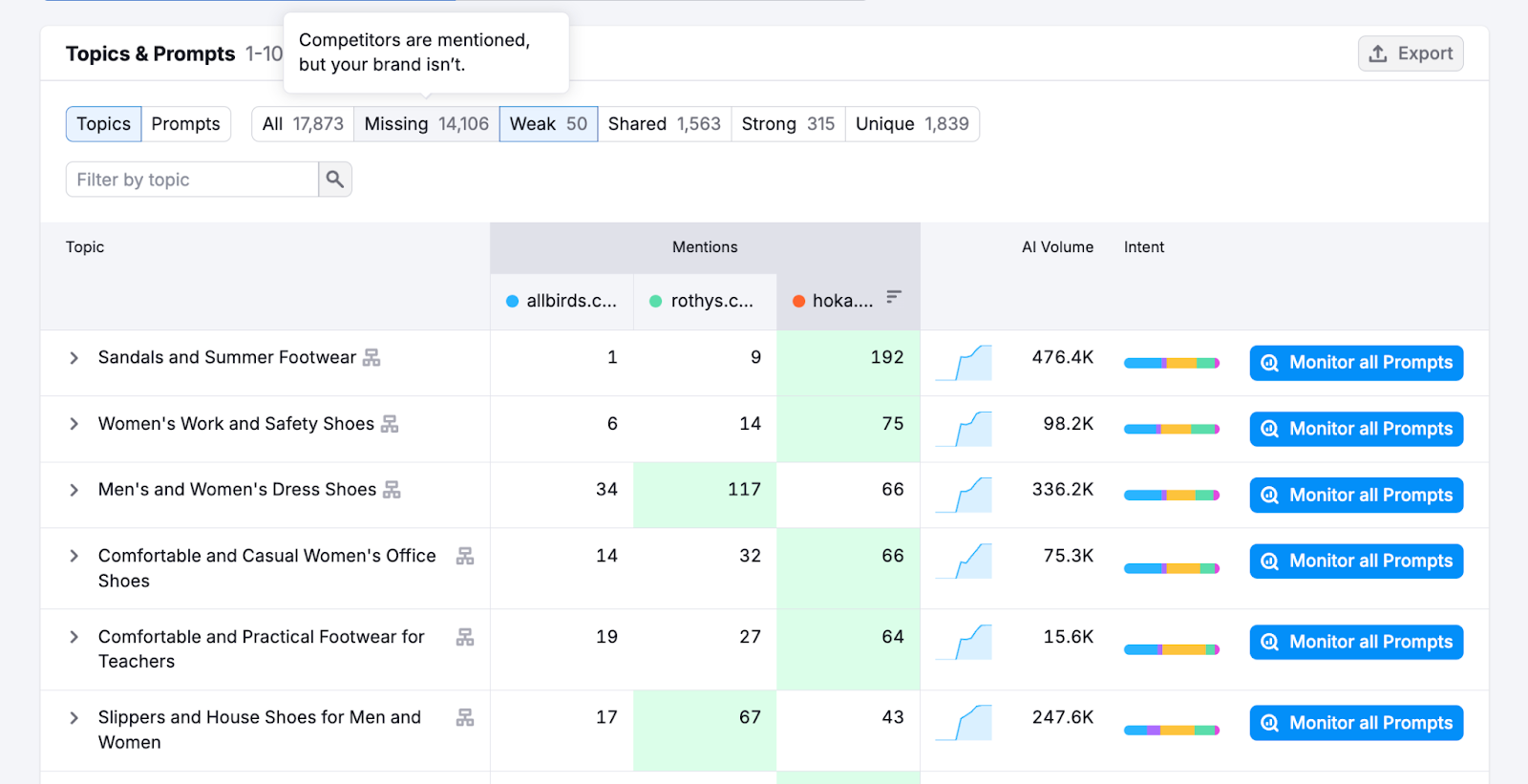
Task: Click the sort icon next to hoka column
Action: (893, 298)
